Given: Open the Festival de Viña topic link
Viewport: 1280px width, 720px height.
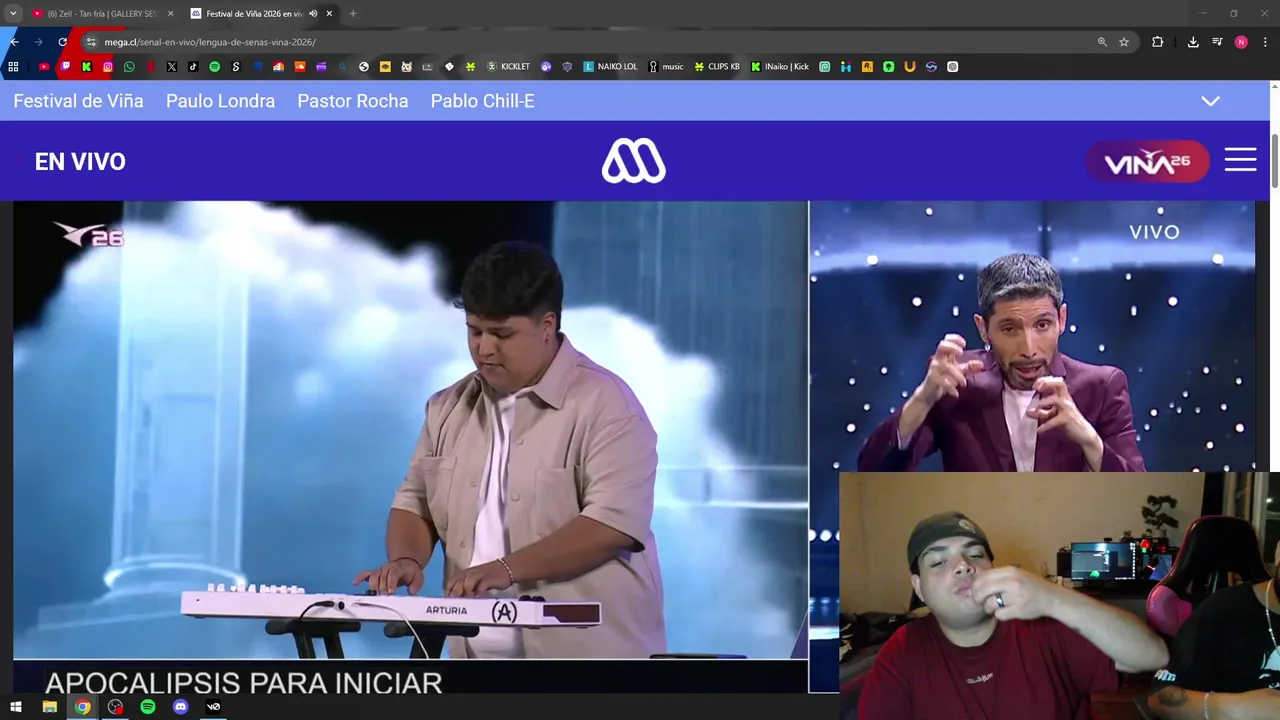Looking at the screenshot, I should 78,101.
